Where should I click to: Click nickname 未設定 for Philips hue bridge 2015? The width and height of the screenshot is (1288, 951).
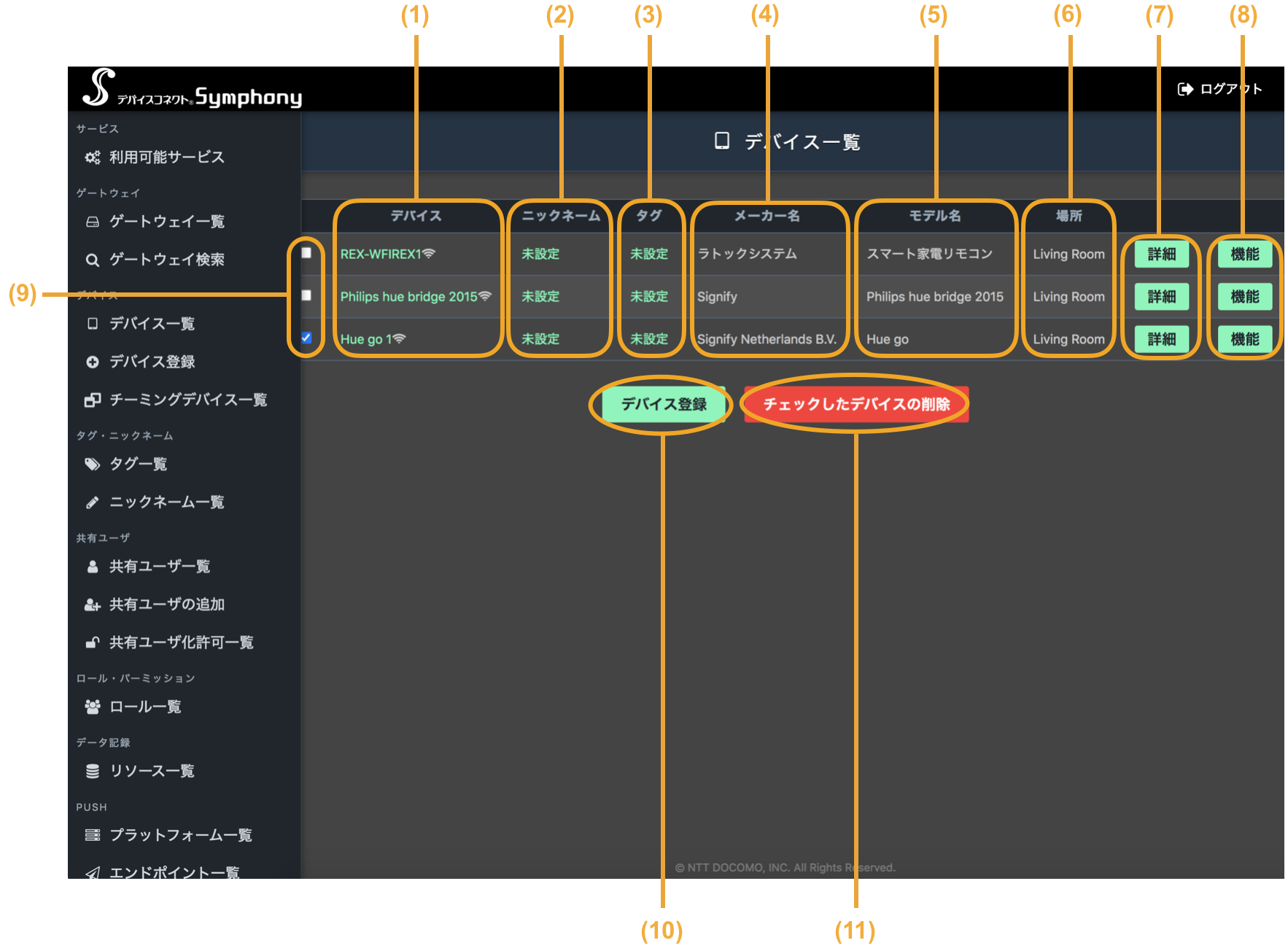click(540, 296)
